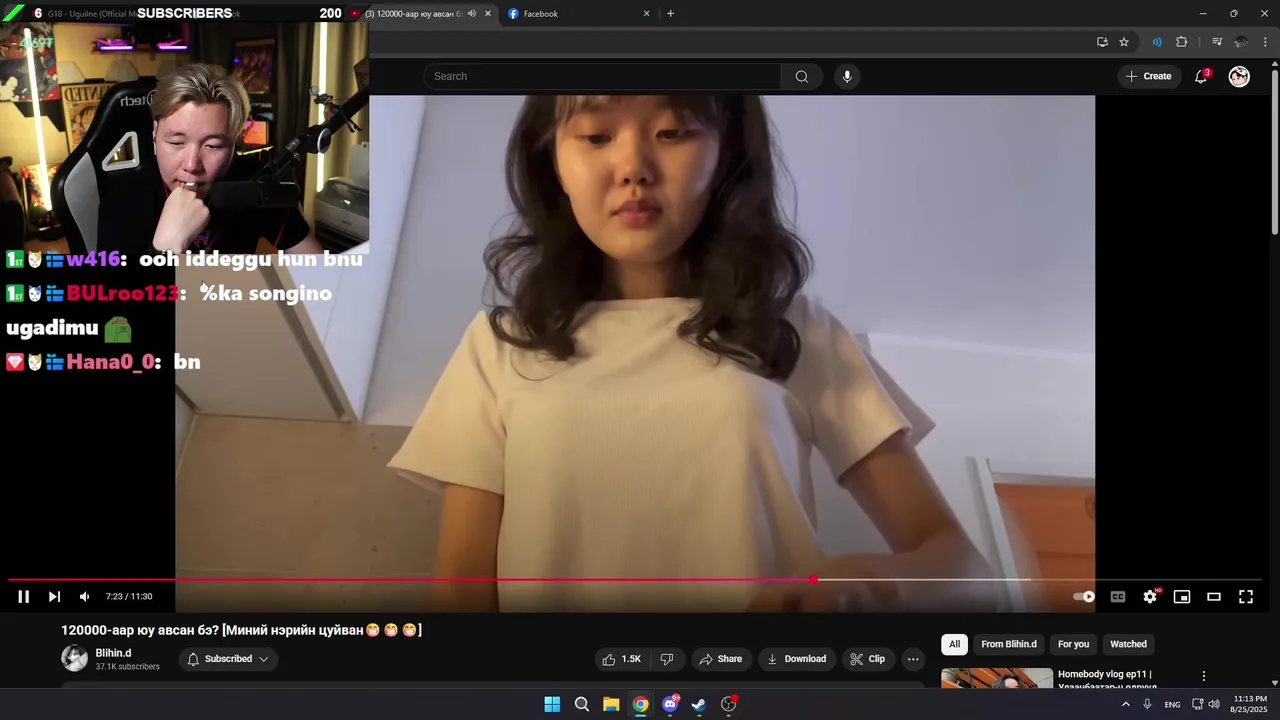1280x720 pixels.
Task: Toggle the autoplay switch
Action: pos(1084,597)
